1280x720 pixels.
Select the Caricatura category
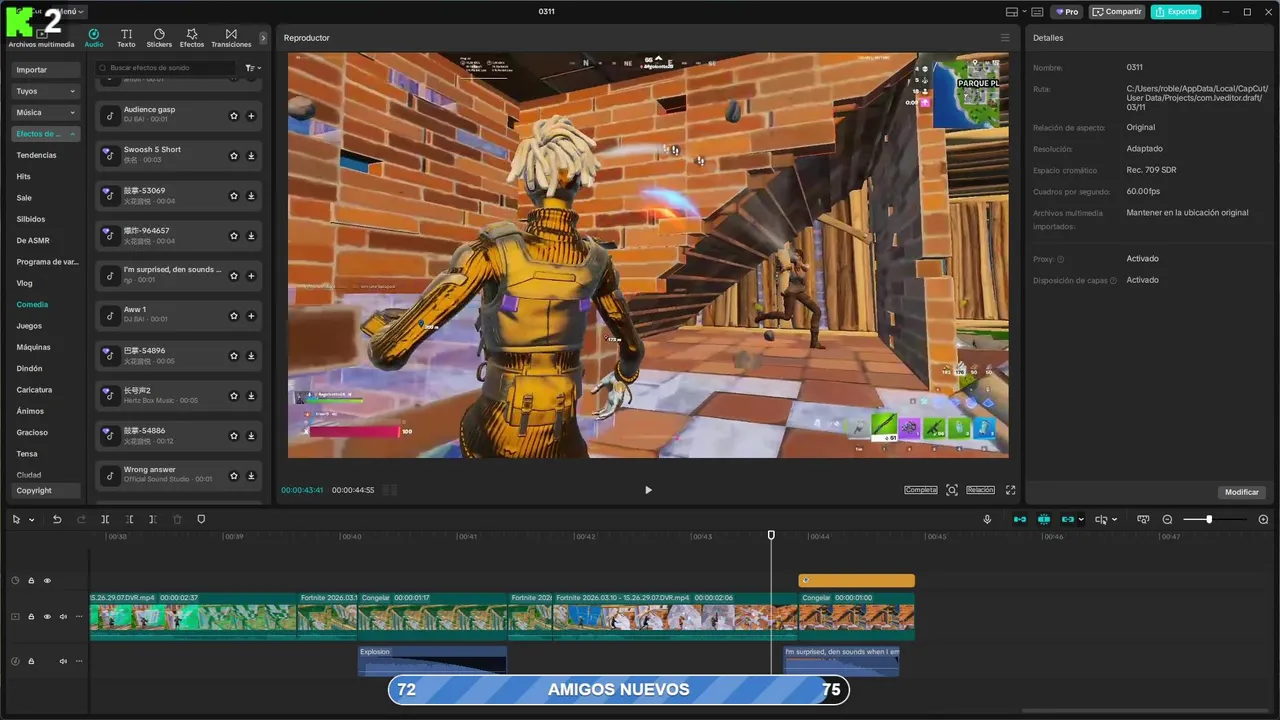[34, 390]
